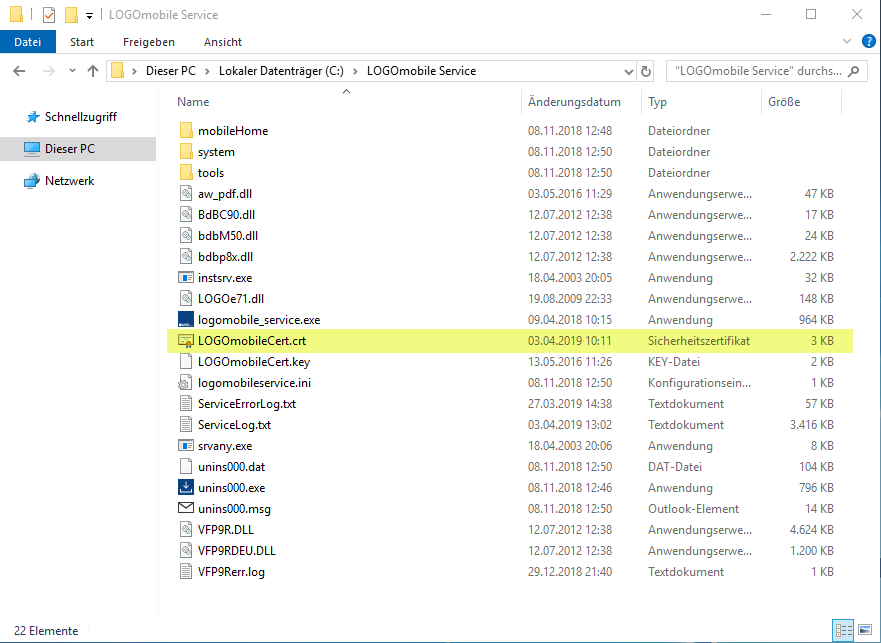Refresh the current folder view

[x=646, y=71]
